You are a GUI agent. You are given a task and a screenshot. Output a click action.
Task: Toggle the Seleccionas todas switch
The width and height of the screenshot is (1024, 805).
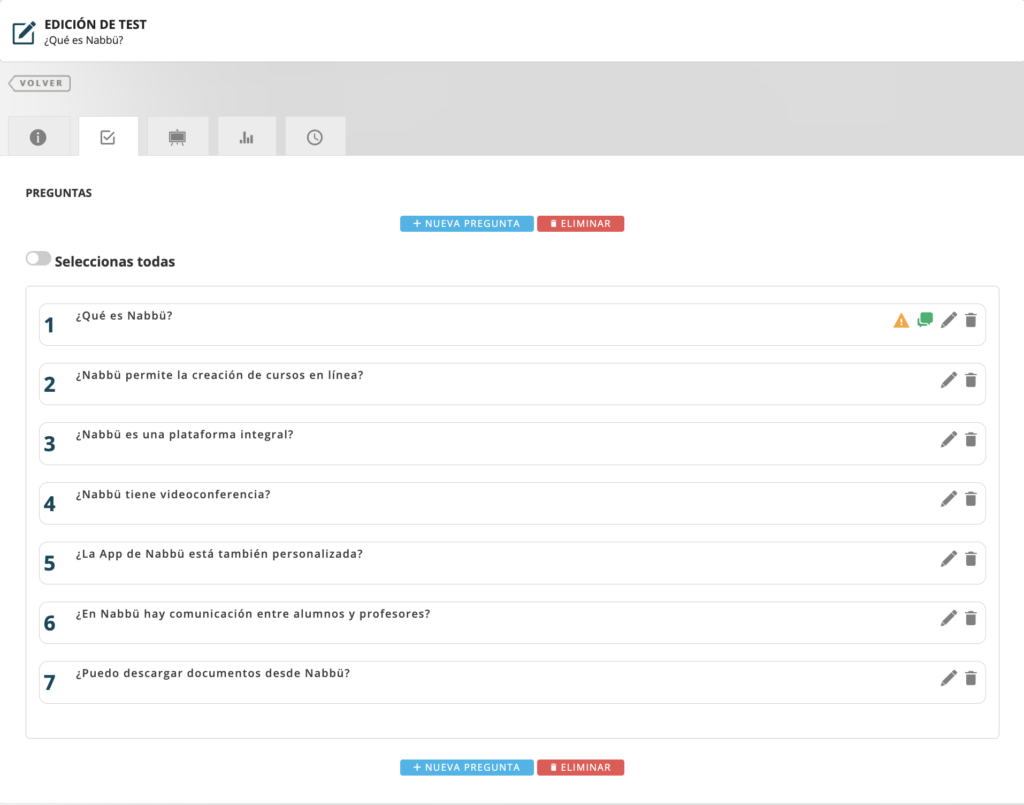(x=38, y=259)
